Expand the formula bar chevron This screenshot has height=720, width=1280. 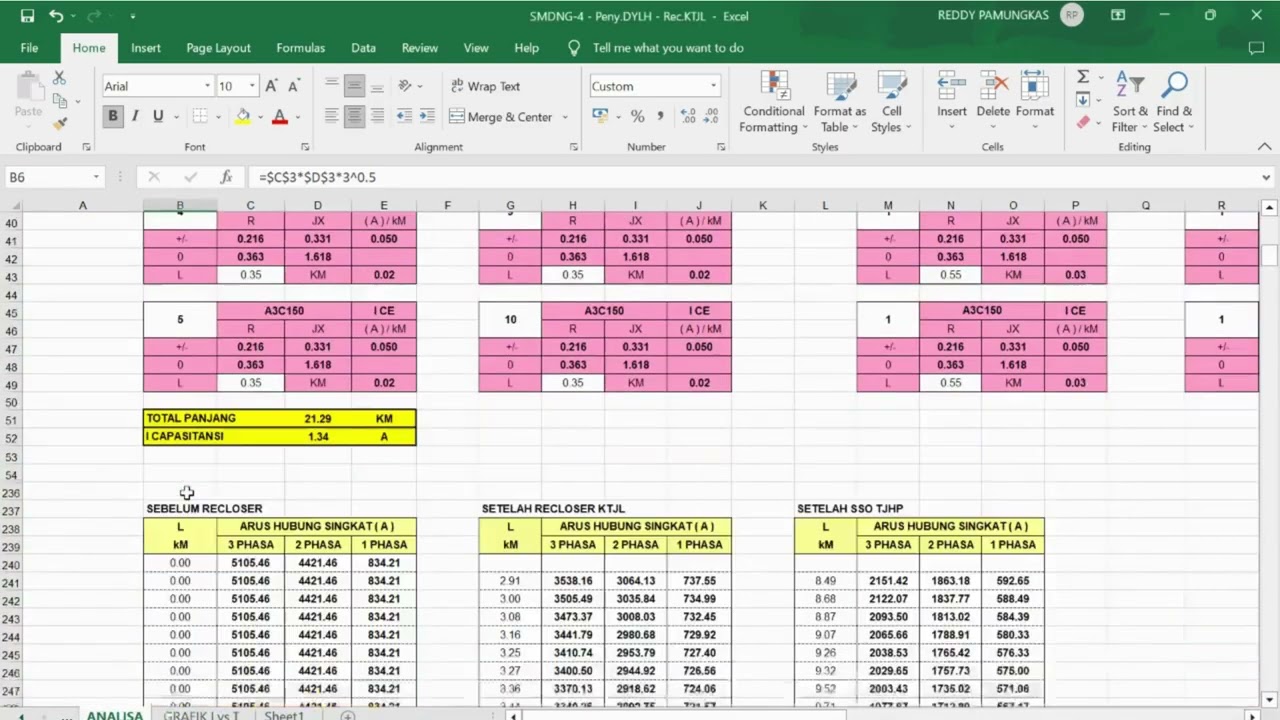click(x=1267, y=177)
